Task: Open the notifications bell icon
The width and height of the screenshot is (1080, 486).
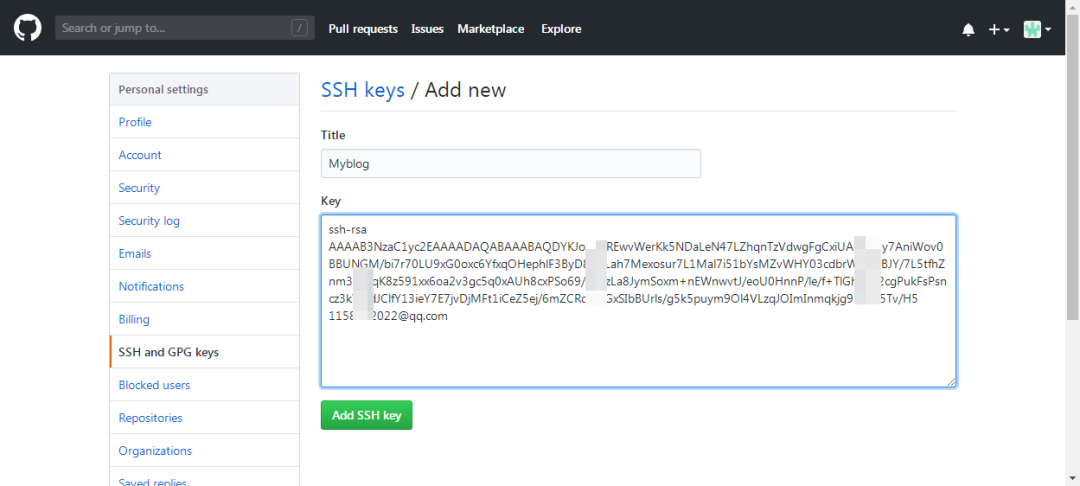Action: coord(968,30)
